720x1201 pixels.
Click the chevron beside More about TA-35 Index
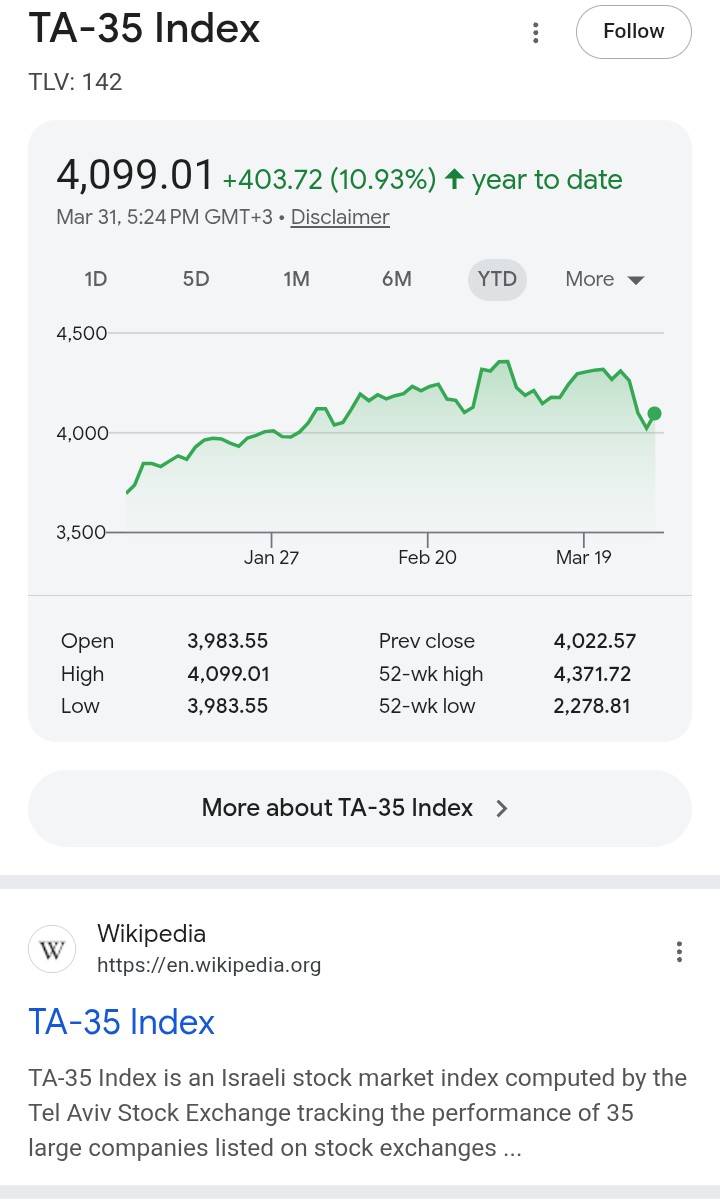502,808
